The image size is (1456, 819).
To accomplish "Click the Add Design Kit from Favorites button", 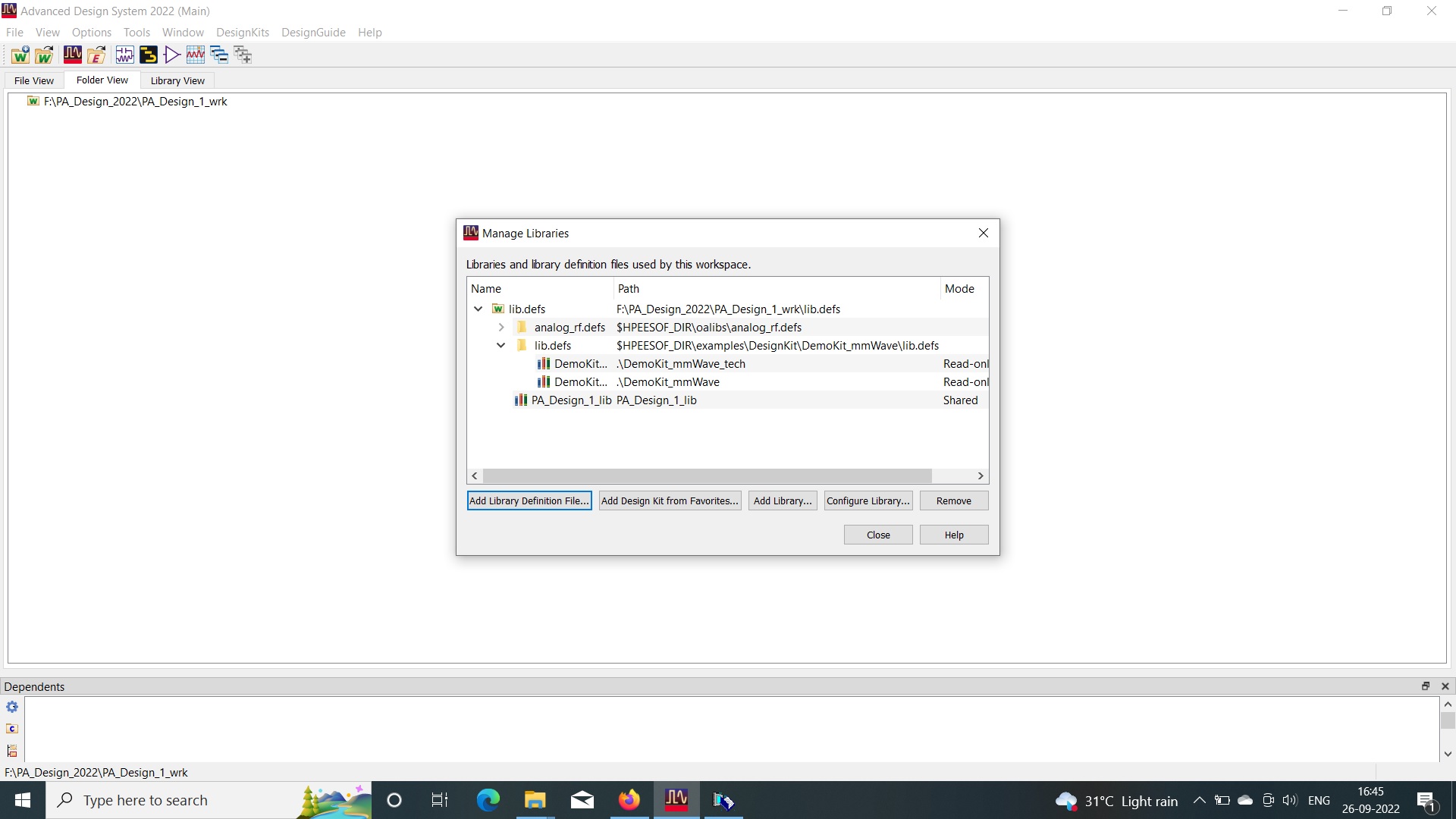I will [669, 500].
